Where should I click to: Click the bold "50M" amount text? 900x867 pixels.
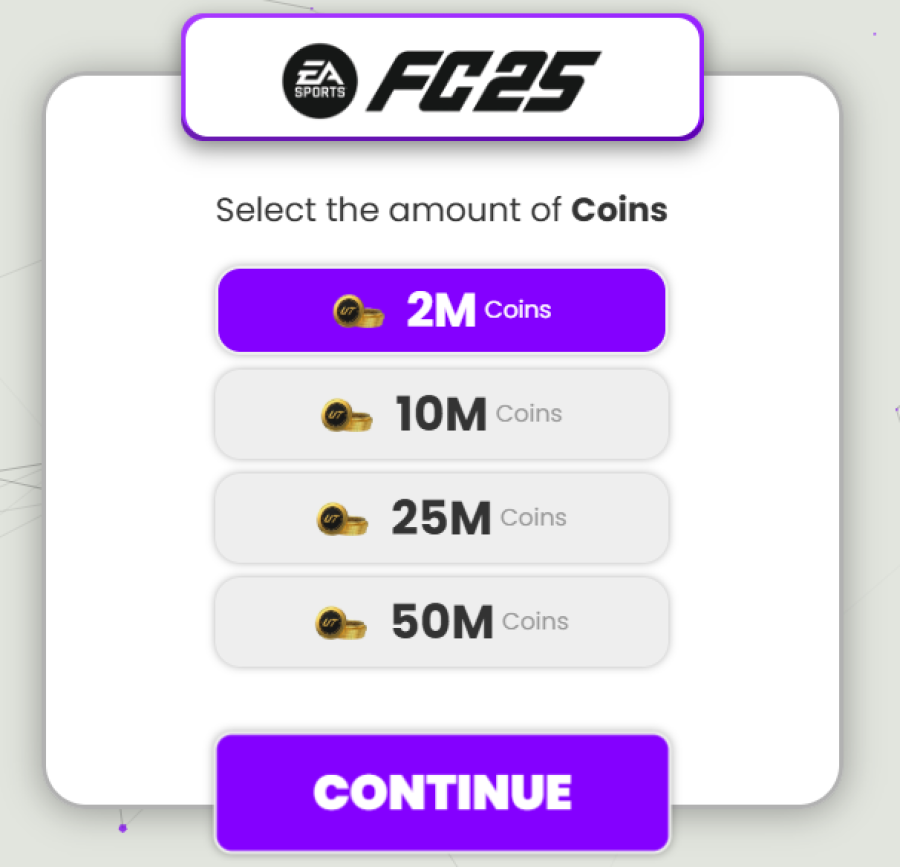click(442, 623)
